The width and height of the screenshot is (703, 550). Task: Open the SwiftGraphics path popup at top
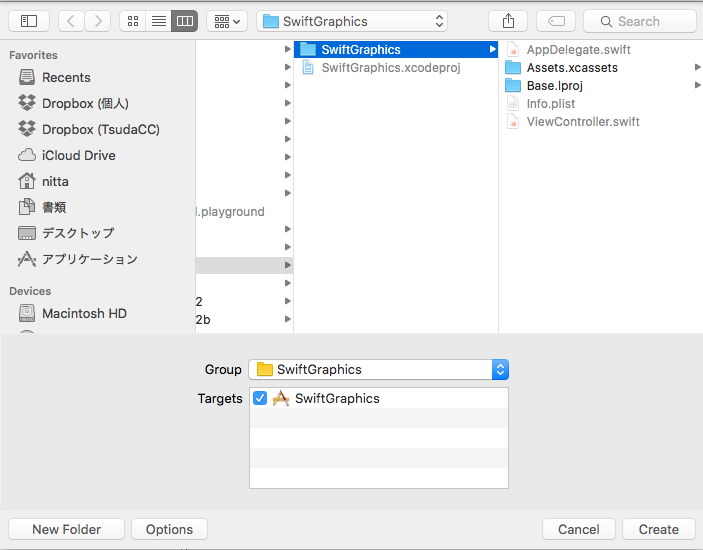coord(352,21)
